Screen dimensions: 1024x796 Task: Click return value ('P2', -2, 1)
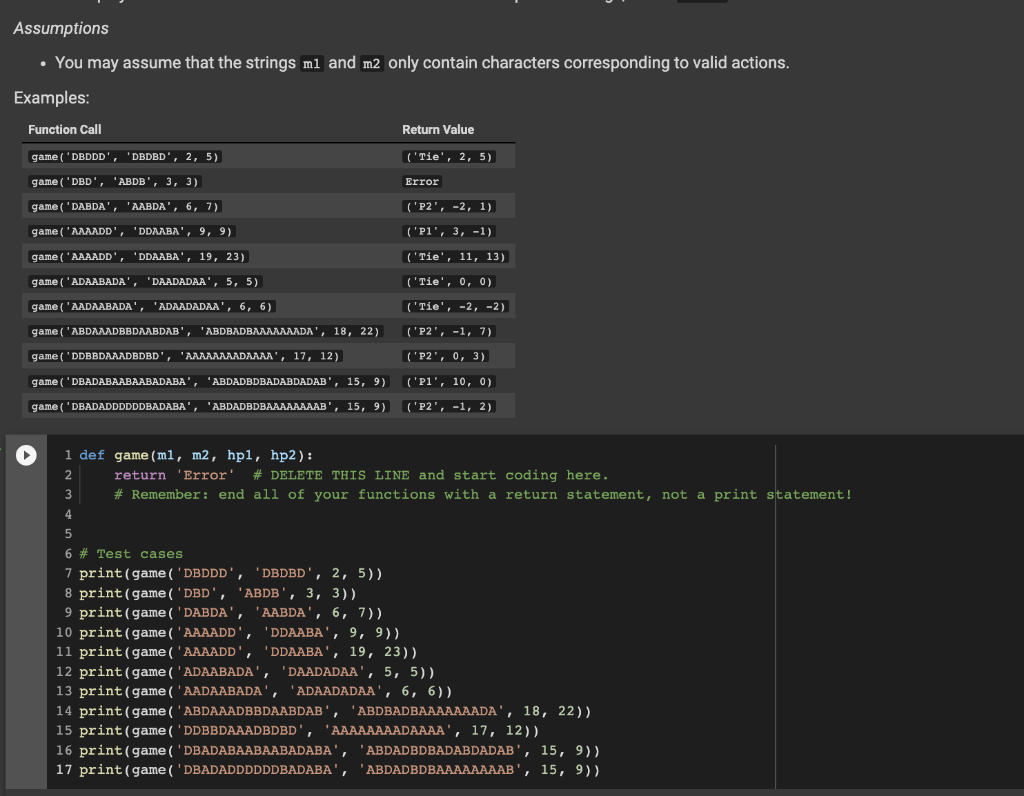tap(449, 206)
